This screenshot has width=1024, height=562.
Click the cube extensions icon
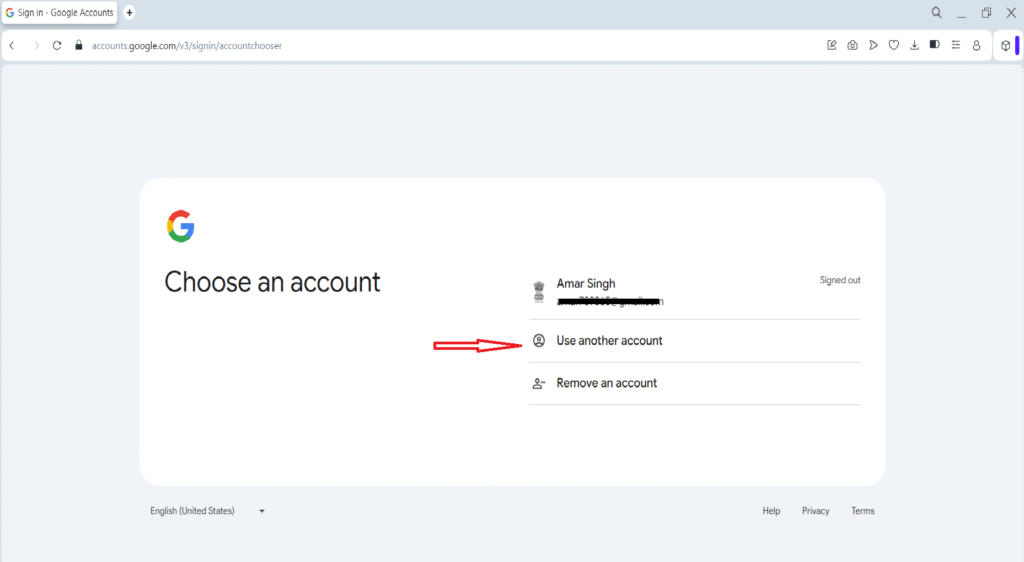coord(1006,46)
